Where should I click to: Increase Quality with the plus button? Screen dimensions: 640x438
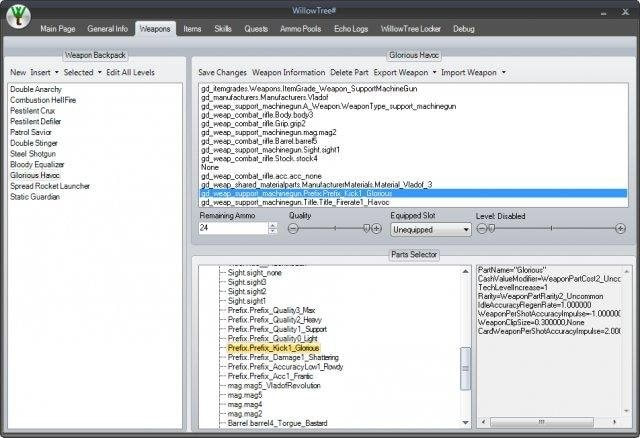376,229
